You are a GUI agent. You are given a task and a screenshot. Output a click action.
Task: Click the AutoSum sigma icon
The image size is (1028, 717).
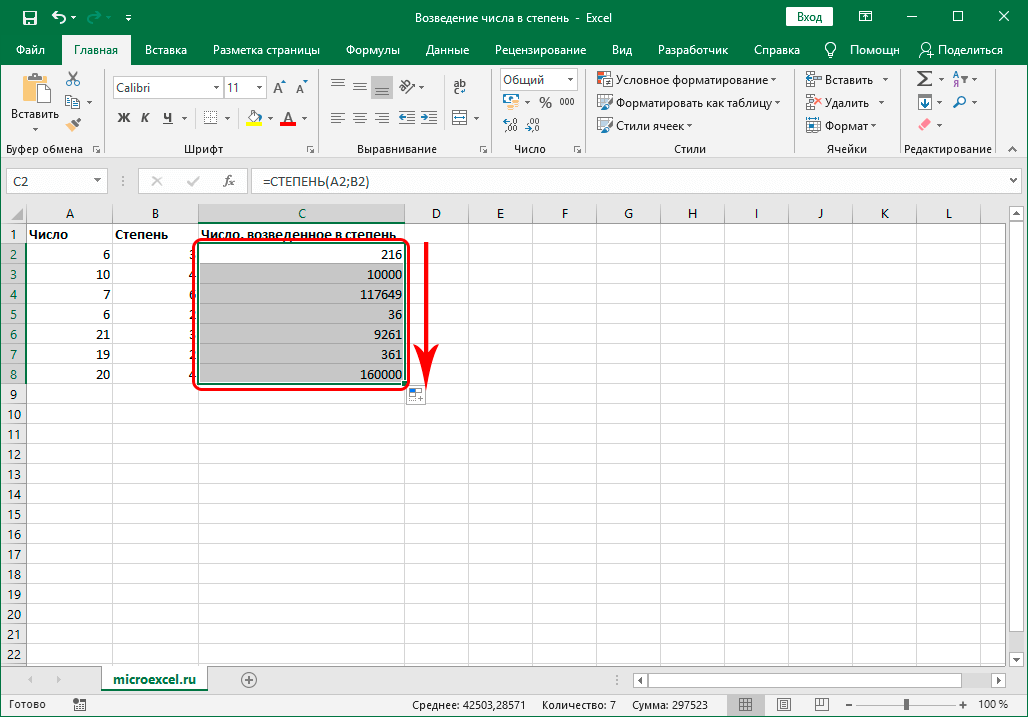click(924, 79)
